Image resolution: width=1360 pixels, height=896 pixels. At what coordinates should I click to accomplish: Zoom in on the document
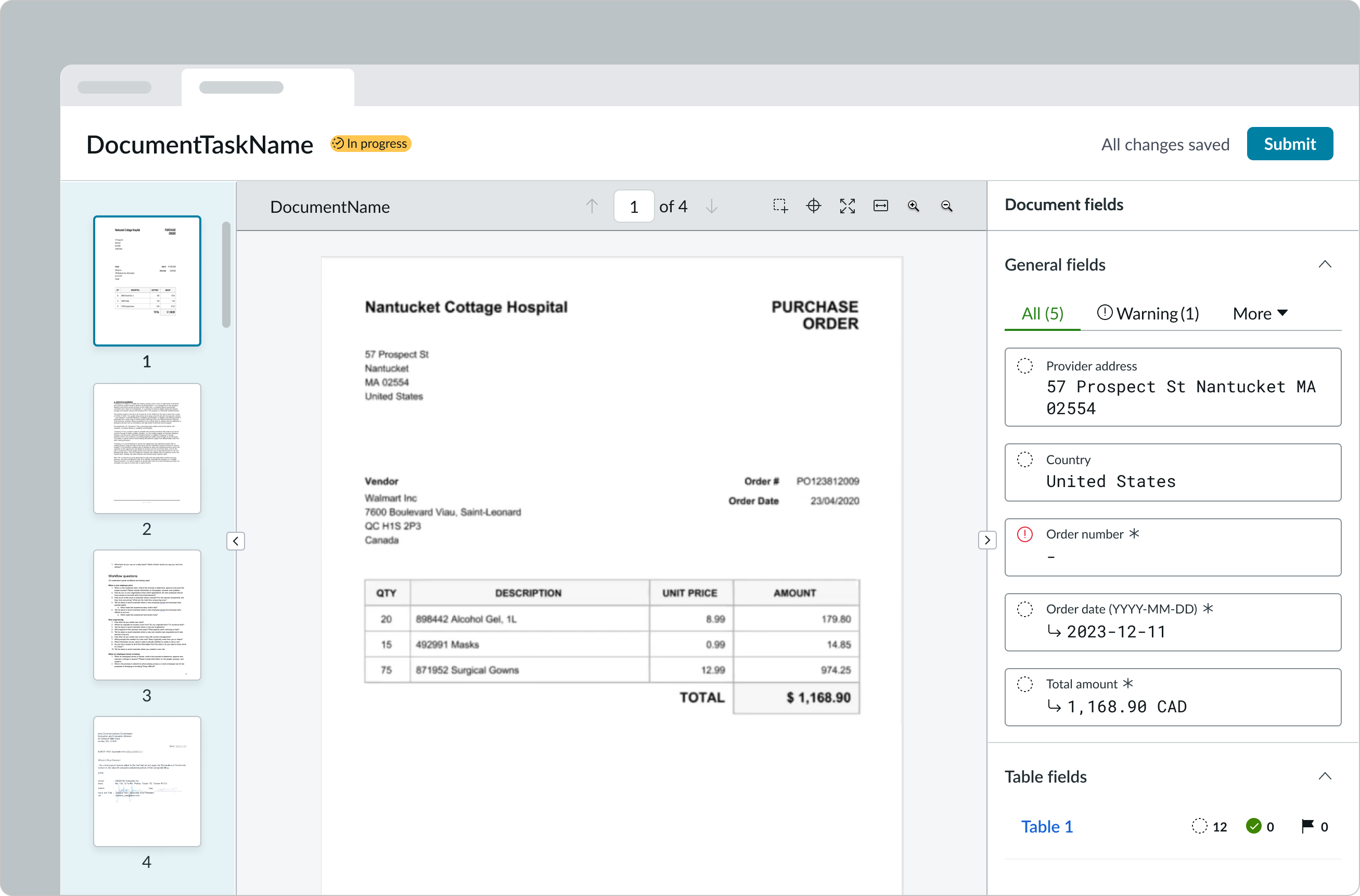pyautogui.click(x=913, y=206)
